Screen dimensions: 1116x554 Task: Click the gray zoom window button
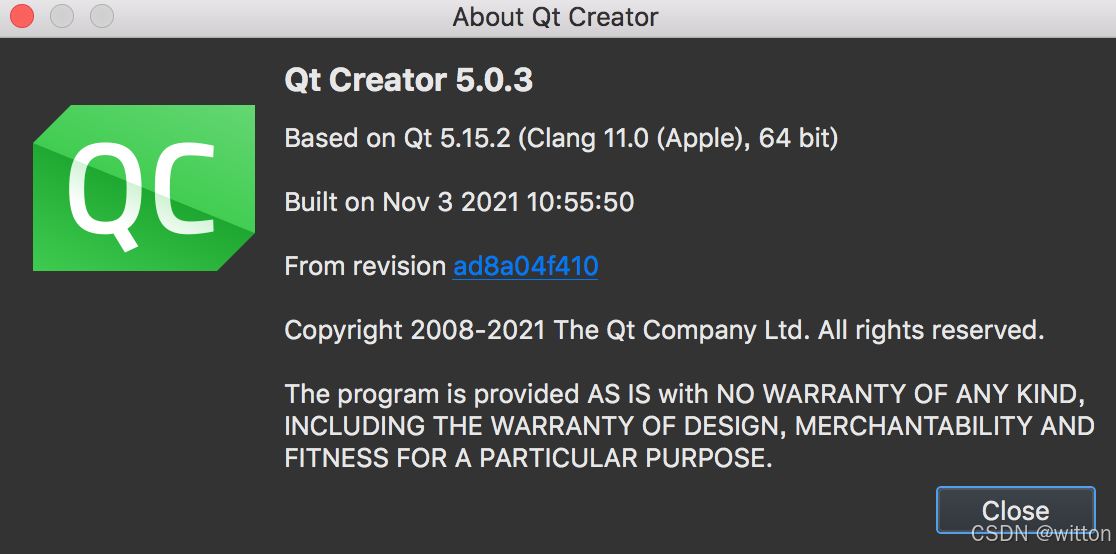click(x=102, y=17)
